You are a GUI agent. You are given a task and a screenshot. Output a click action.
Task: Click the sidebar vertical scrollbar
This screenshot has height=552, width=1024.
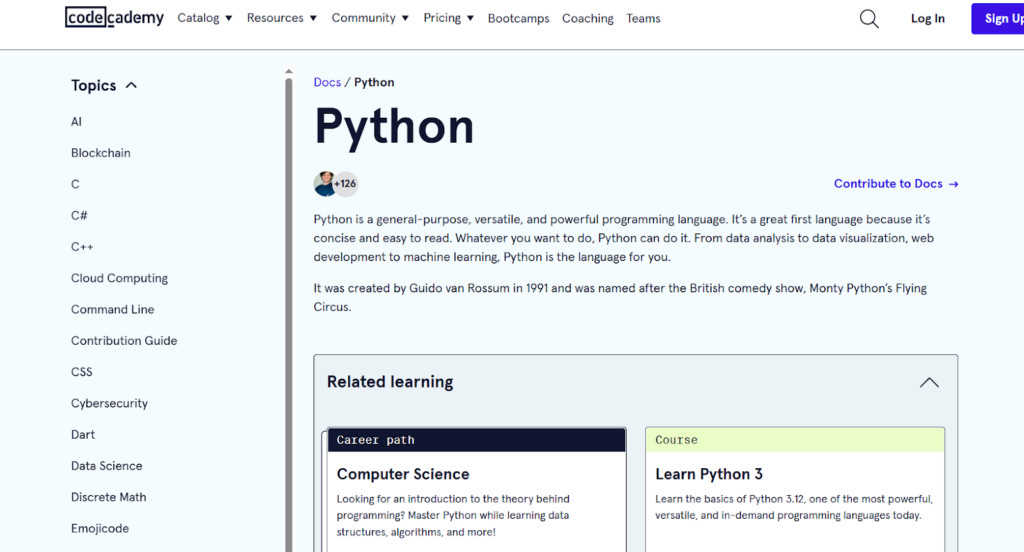(x=289, y=300)
